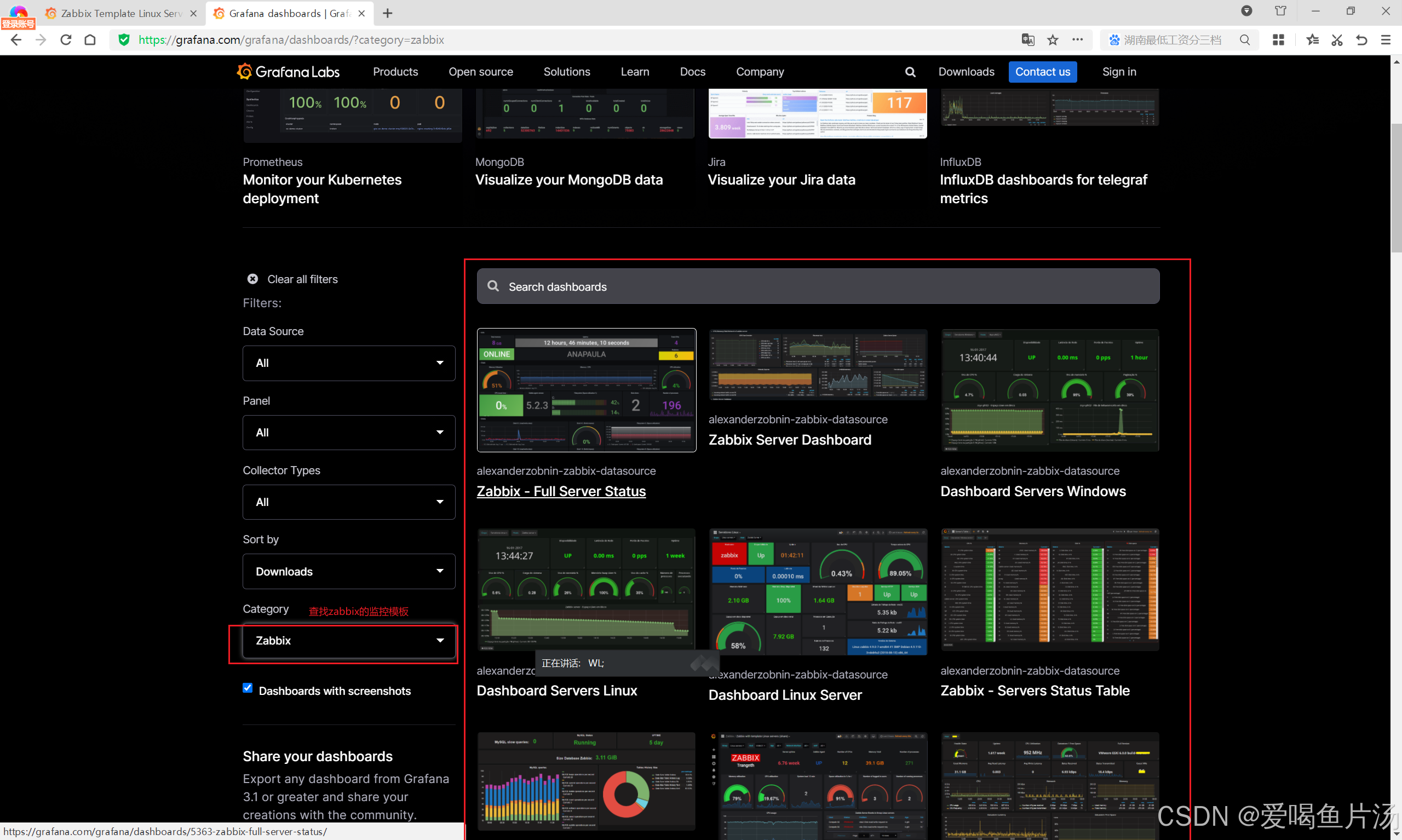Image resolution: width=1402 pixels, height=840 pixels.
Task: Open Zabbix Server Dashboard thumbnail
Action: point(818,365)
